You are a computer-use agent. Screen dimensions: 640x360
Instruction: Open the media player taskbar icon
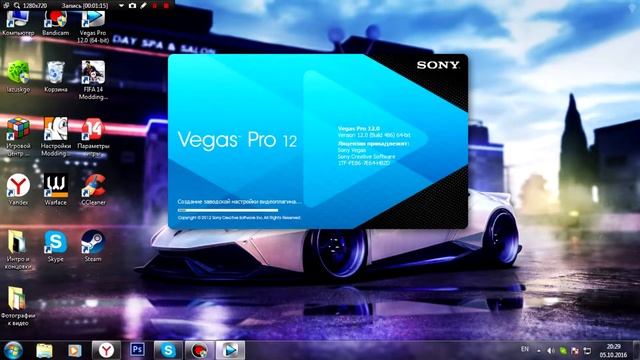[x=75, y=351]
